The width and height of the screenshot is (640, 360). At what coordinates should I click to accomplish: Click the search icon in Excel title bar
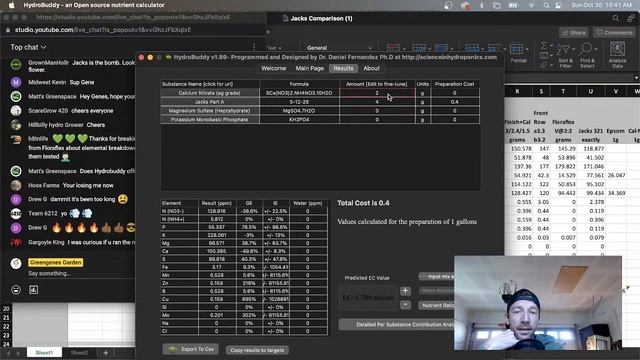click(616, 18)
